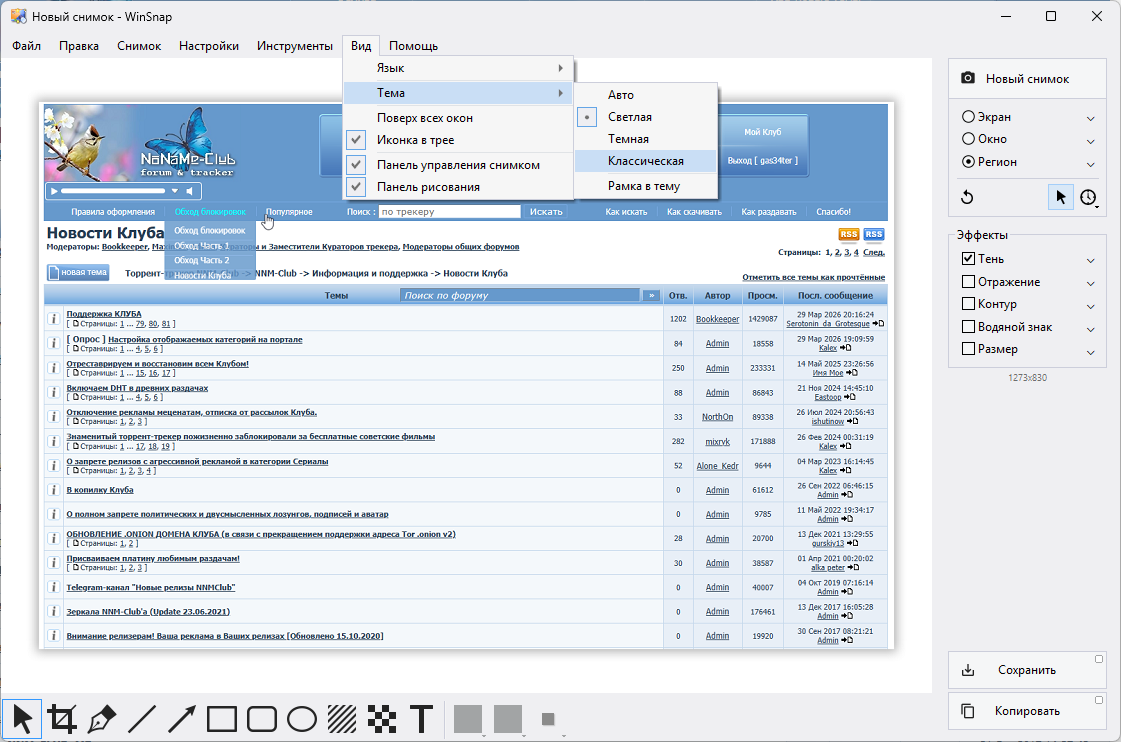Expand options arrow next to Экран
The width and height of the screenshot is (1121, 742).
click(x=1091, y=118)
